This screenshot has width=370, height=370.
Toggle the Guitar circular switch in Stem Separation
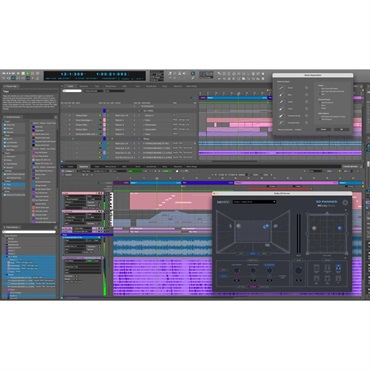[x=306, y=109]
